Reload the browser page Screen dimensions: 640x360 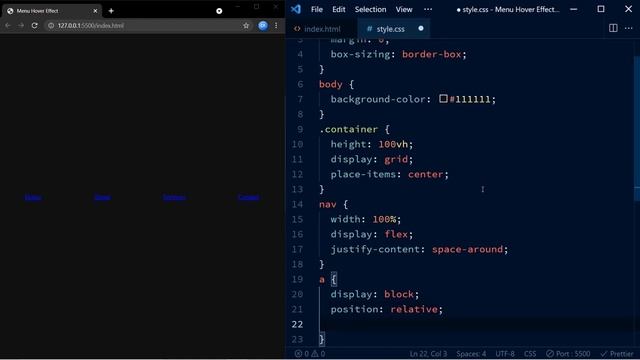(x=35, y=25)
